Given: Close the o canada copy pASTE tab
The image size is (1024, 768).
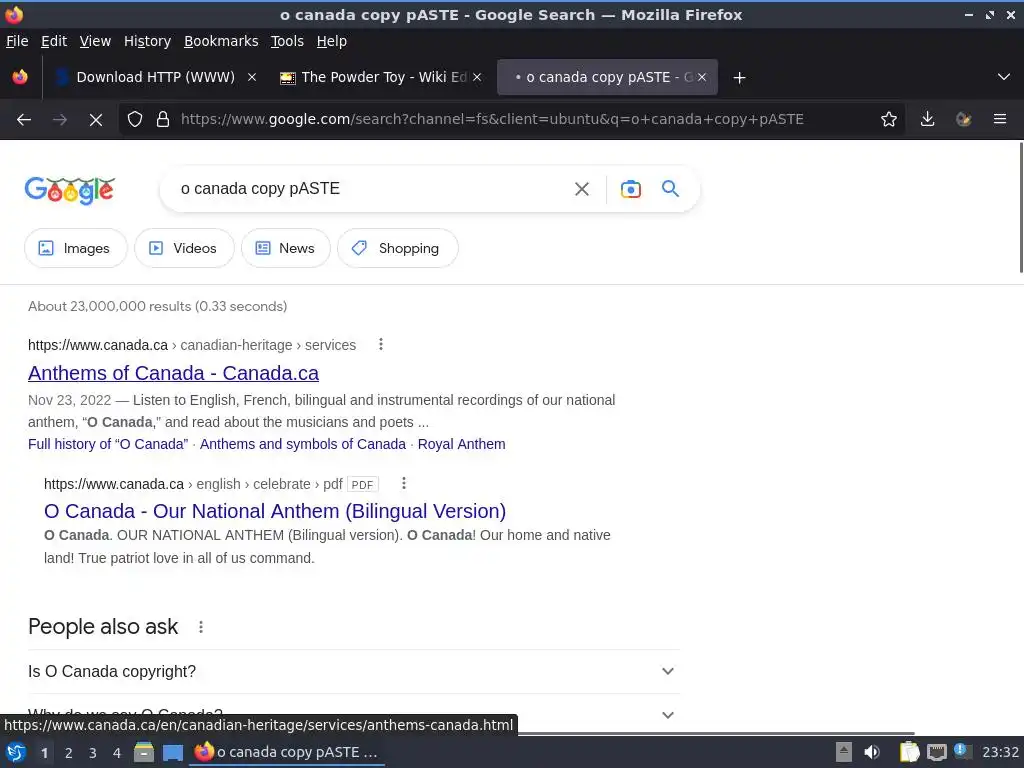Looking at the screenshot, I should pos(701,77).
